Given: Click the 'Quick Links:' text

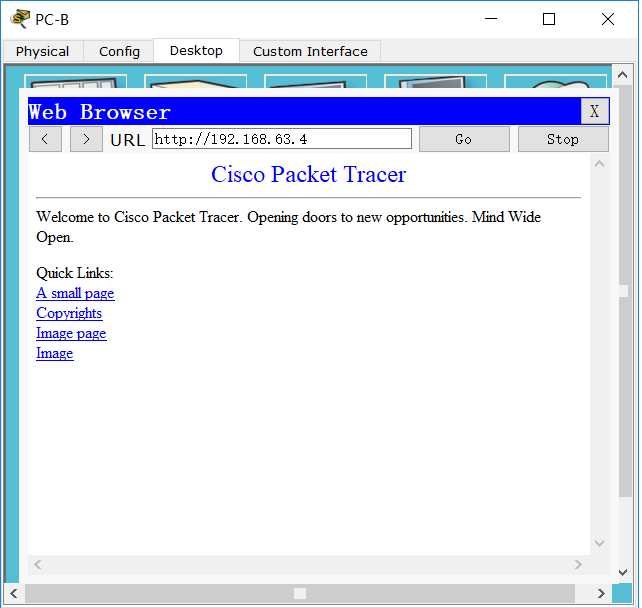Looking at the screenshot, I should (x=75, y=273).
